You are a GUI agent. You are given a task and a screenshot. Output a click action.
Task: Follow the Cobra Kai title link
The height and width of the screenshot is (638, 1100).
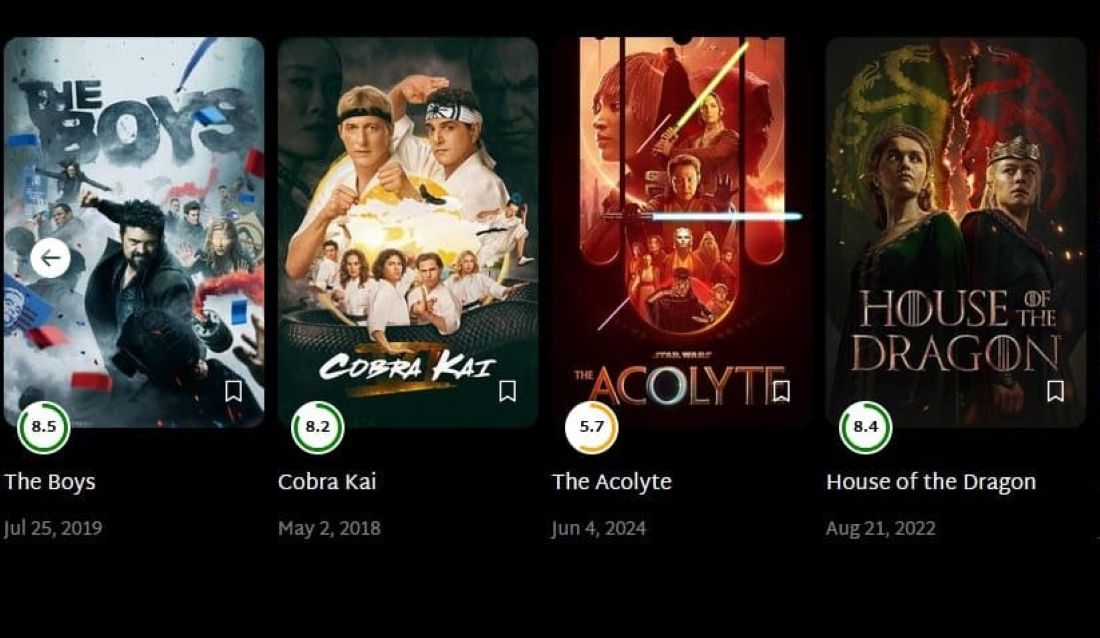(327, 482)
